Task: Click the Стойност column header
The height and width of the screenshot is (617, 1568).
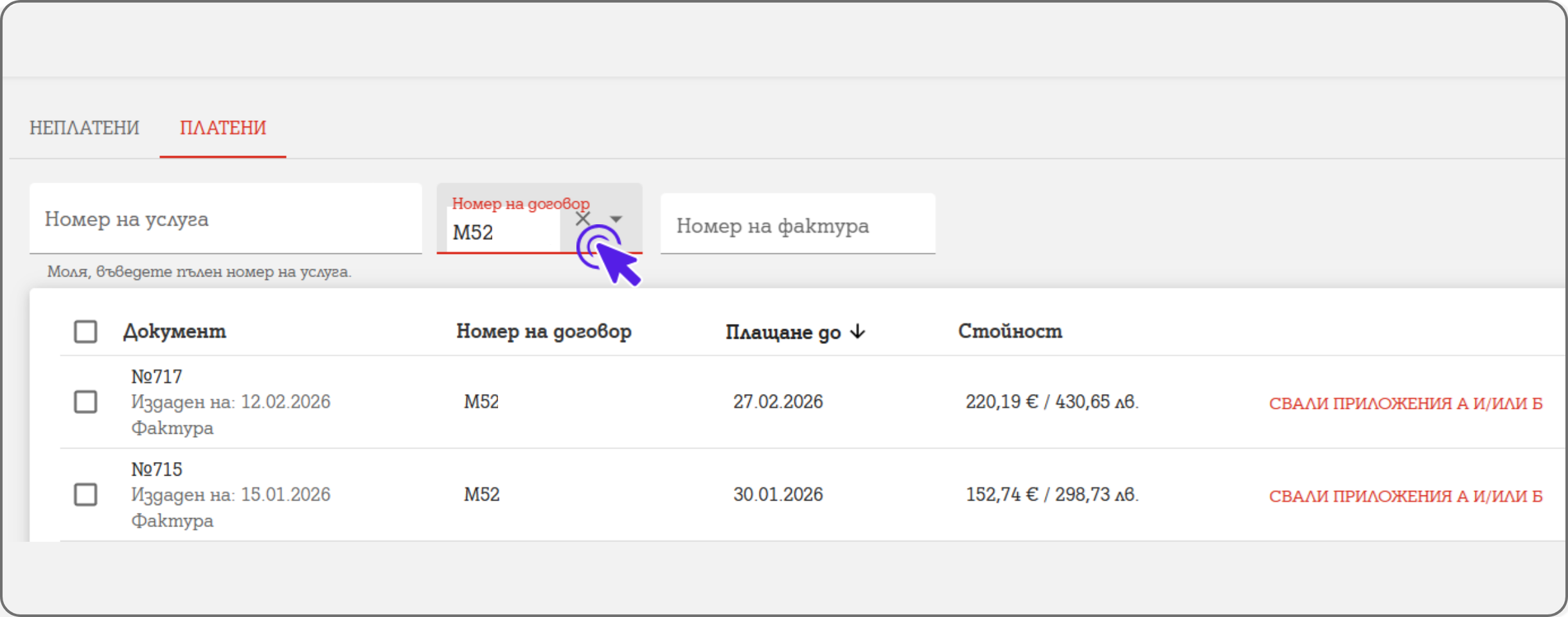Action: pos(1010,332)
